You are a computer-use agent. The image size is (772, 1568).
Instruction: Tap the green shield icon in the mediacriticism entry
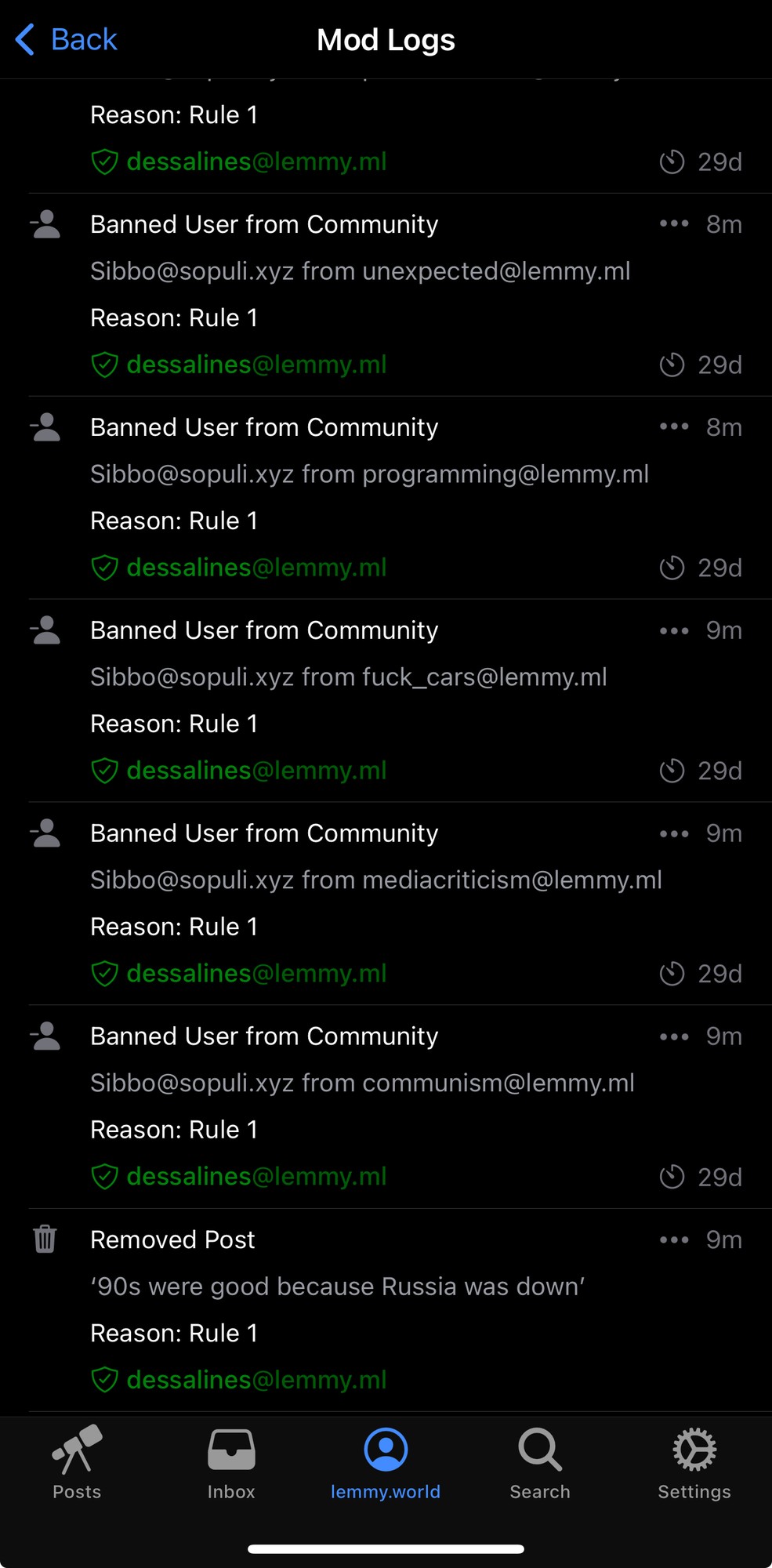click(x=104, y=974)
